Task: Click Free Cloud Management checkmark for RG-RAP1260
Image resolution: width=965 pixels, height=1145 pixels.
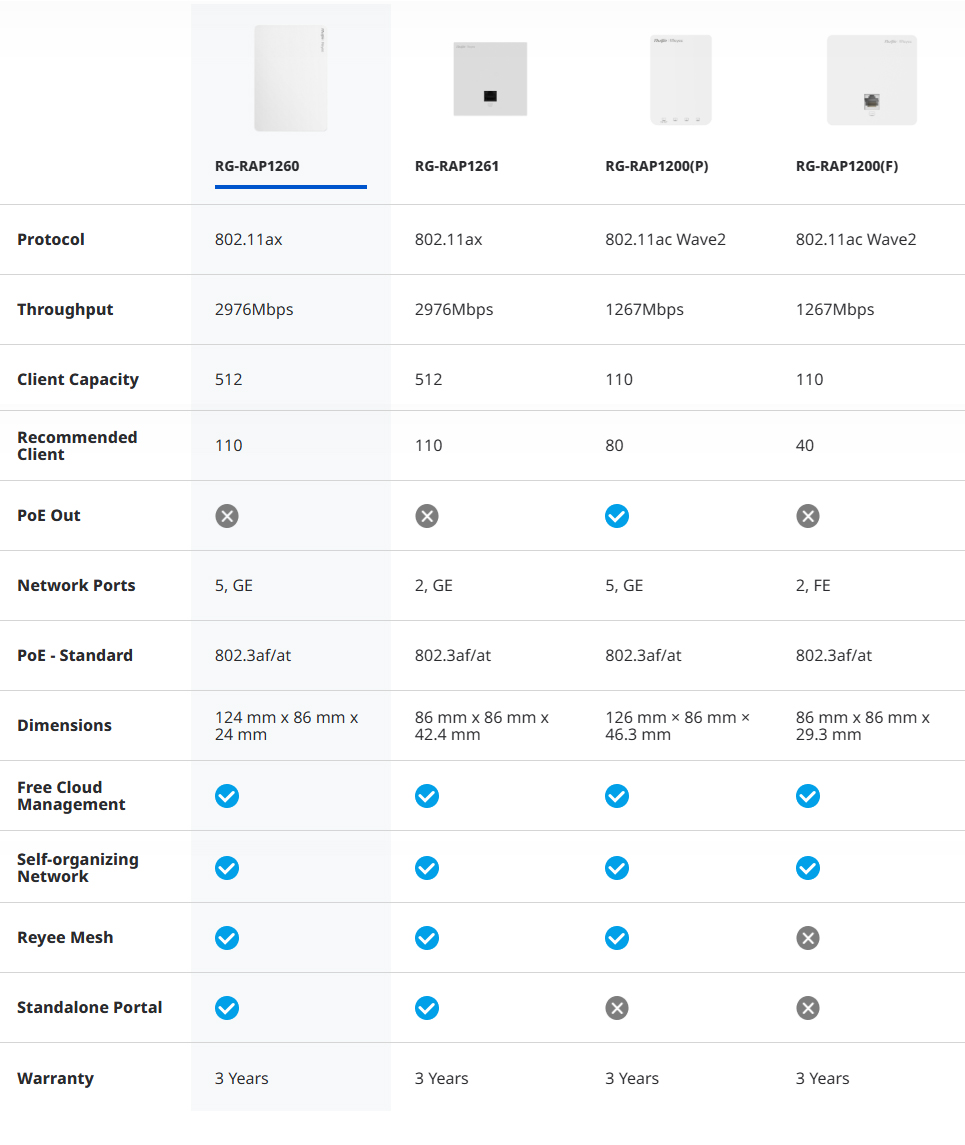Action: click(x=227, y=796)
